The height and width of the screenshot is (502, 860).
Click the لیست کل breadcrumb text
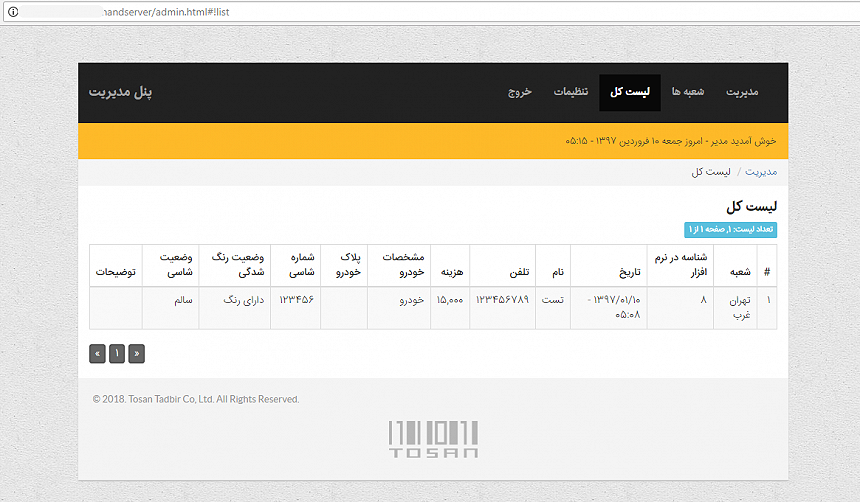coord(711,172)
